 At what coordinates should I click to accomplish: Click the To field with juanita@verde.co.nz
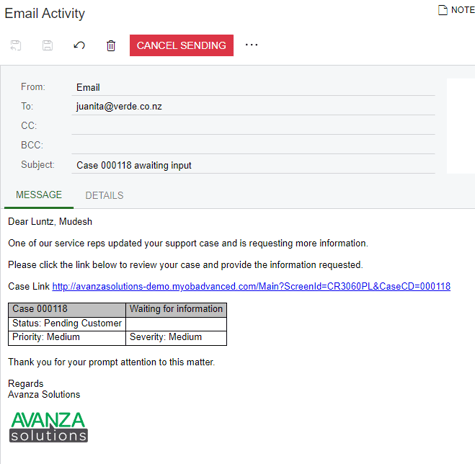pos(253,106)
